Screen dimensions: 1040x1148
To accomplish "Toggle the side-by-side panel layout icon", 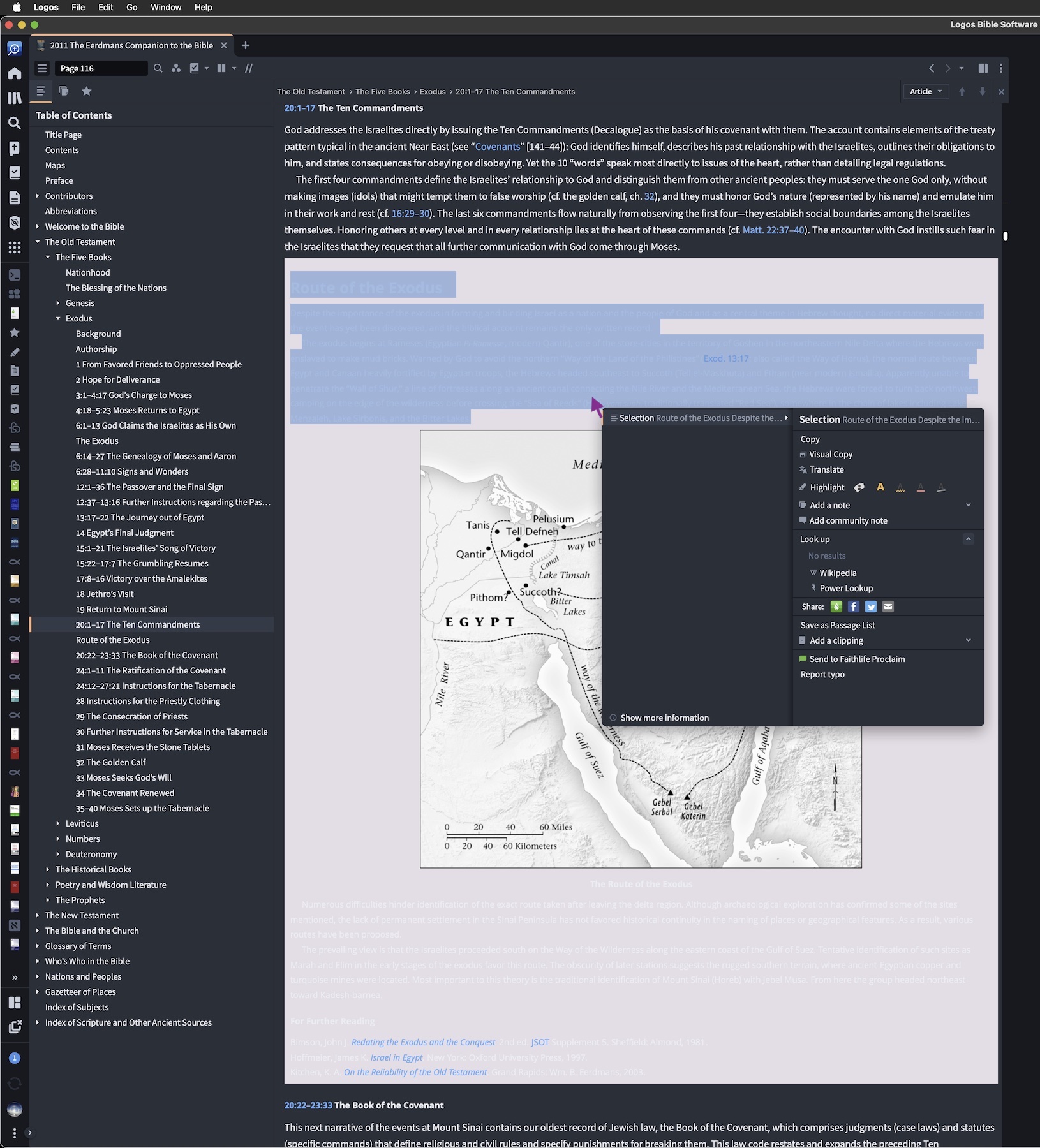I will click(x=983, y=68).
